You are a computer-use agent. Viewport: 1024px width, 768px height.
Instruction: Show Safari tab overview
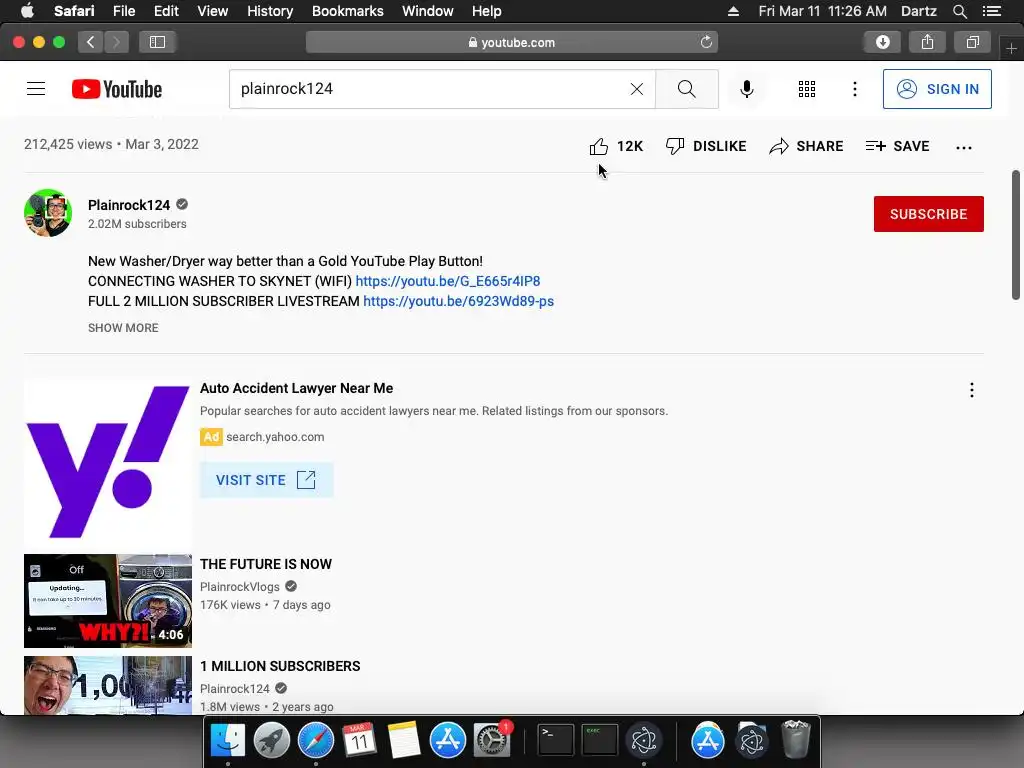pyautogui.click(x=972, y=42)
